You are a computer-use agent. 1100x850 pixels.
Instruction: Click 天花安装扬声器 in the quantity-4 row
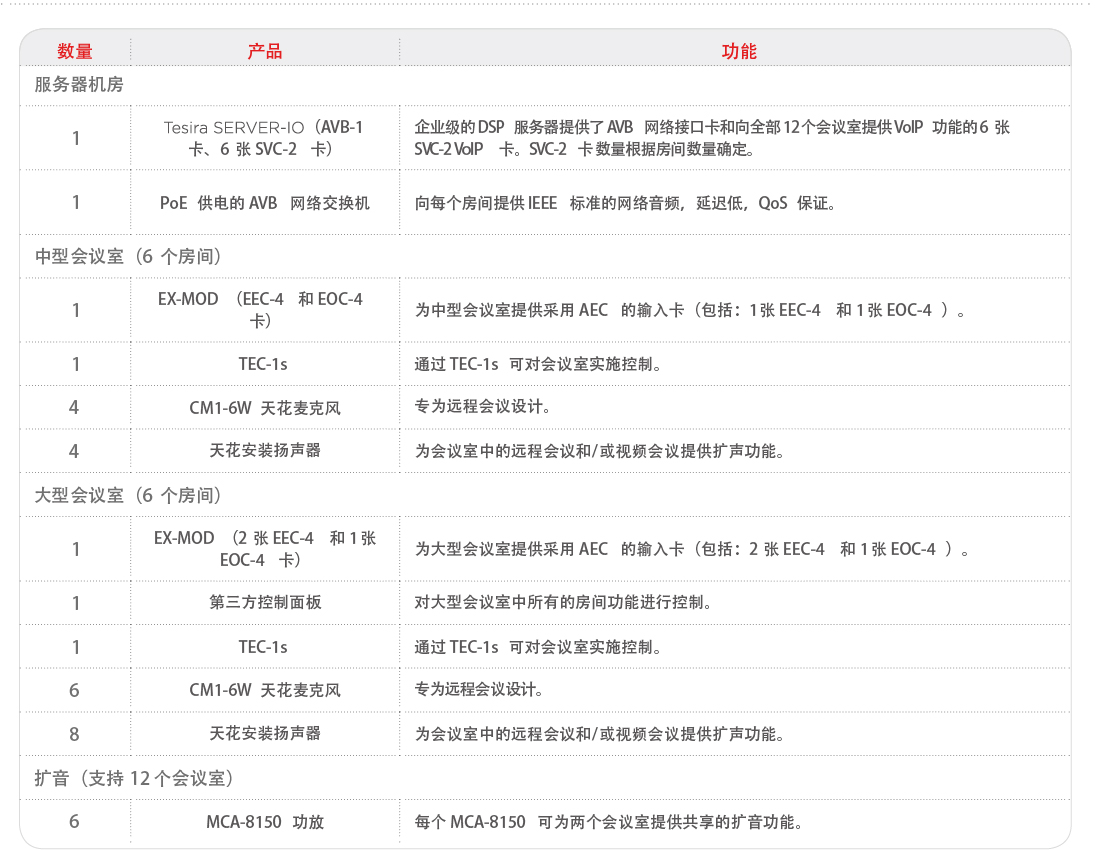[265, 451]
